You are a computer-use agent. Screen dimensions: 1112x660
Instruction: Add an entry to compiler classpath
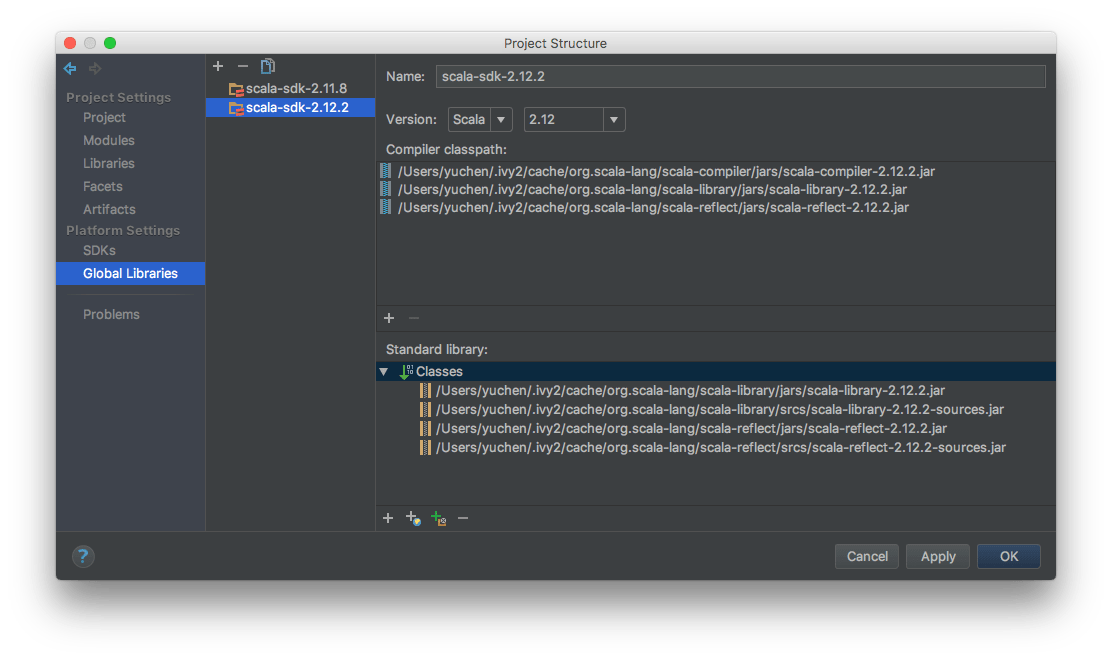point(389,318)
